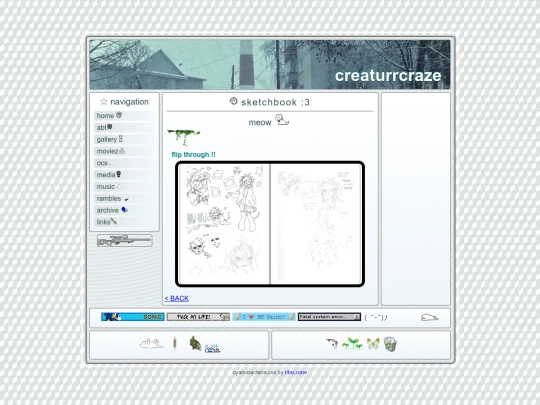
Task: Navigate to moviez page
Action: [124, 151]
